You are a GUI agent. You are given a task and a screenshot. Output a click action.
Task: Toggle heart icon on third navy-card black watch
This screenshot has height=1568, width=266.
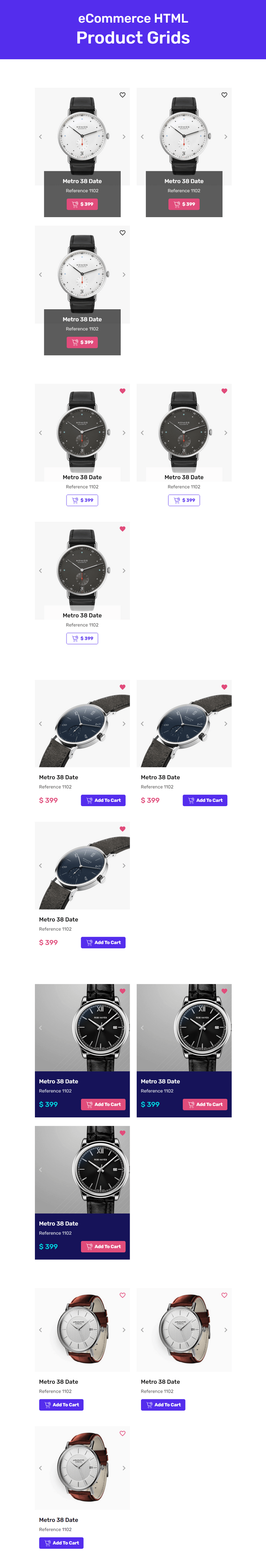coord(122,1133)
